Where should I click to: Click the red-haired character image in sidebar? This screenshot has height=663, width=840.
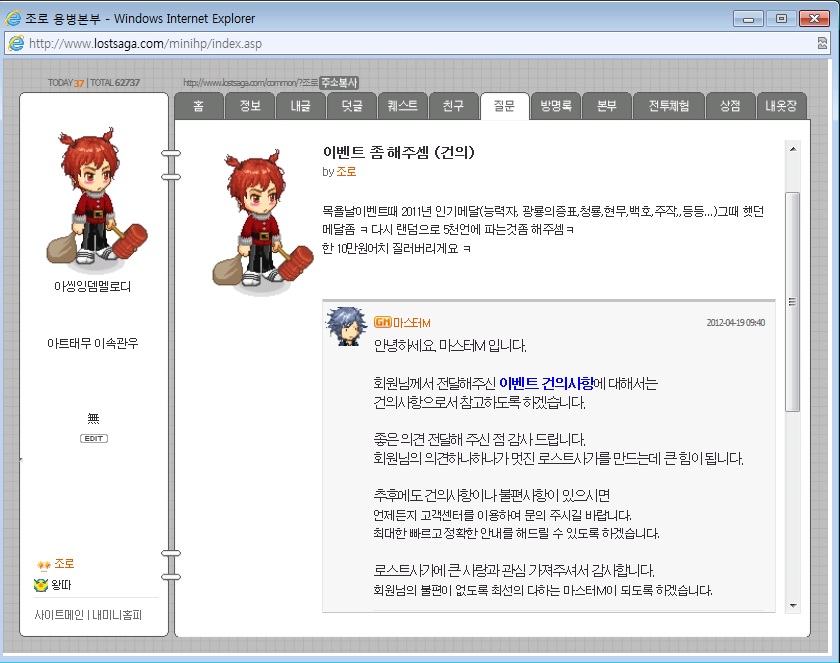tap(95, 198)
